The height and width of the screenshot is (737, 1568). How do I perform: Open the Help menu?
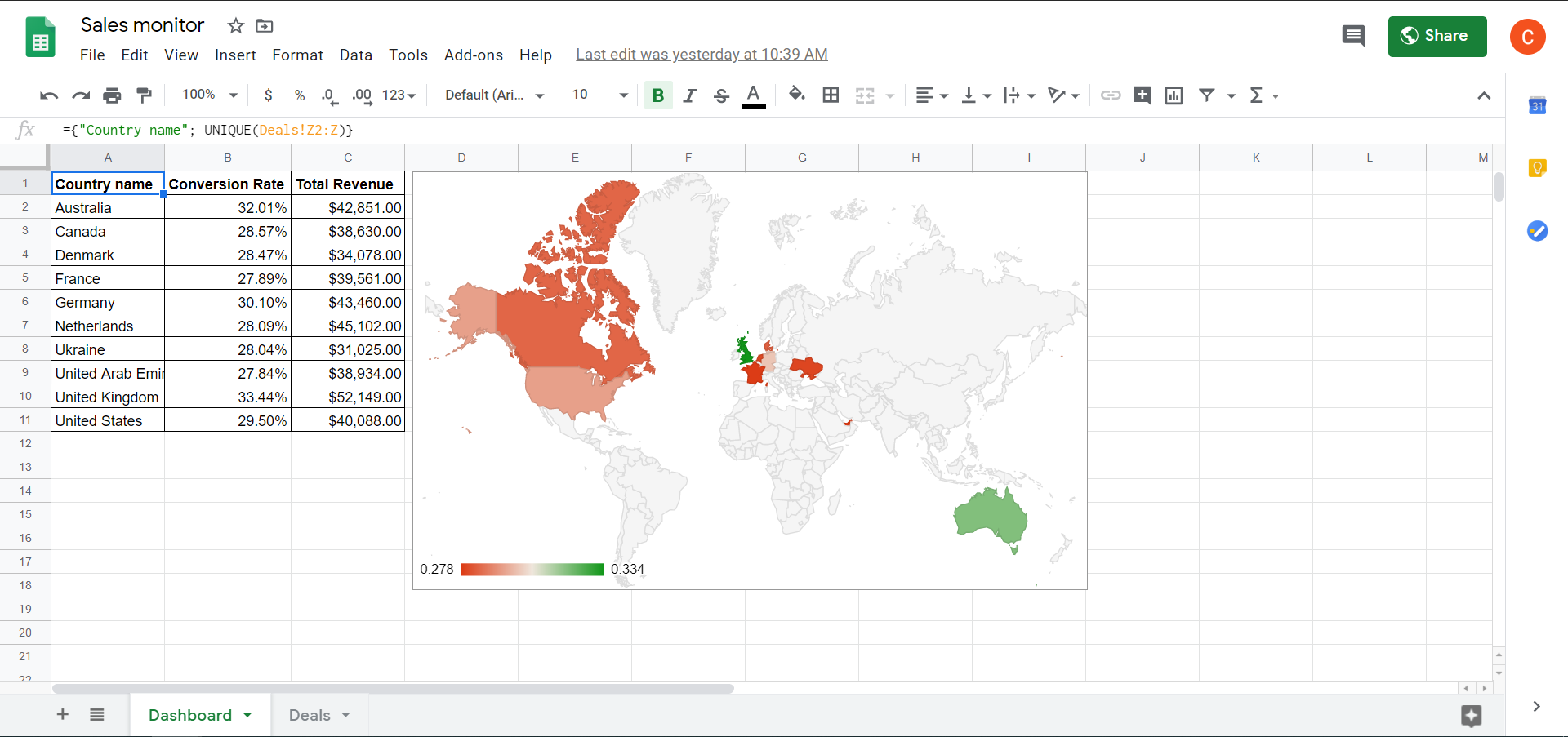pyautogui.click(x=536, y=55)
